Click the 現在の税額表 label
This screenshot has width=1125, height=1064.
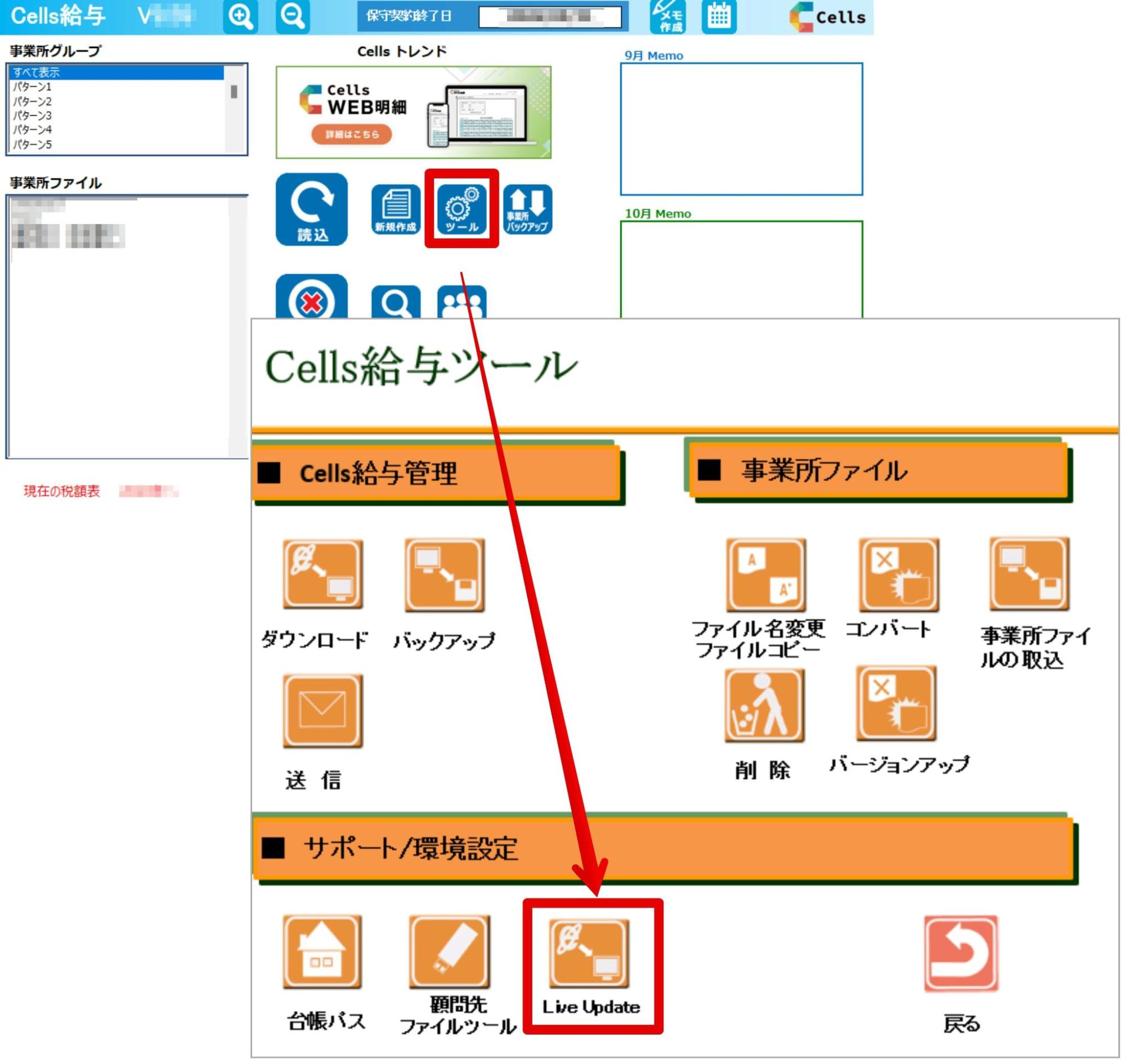(x=61, y=491)
